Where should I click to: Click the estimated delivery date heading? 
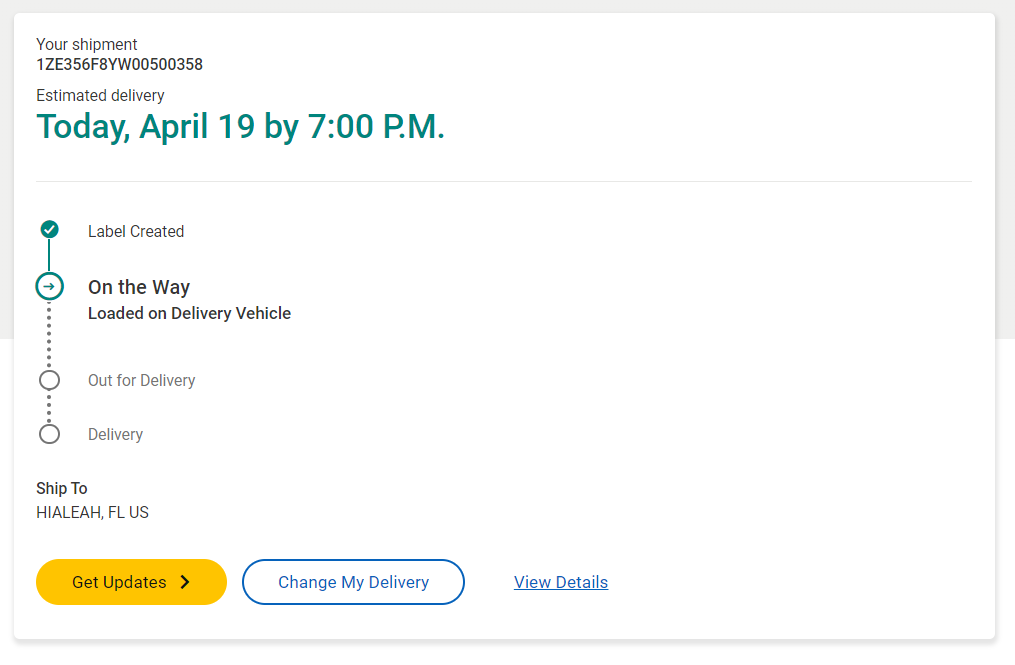click(240, 127)
